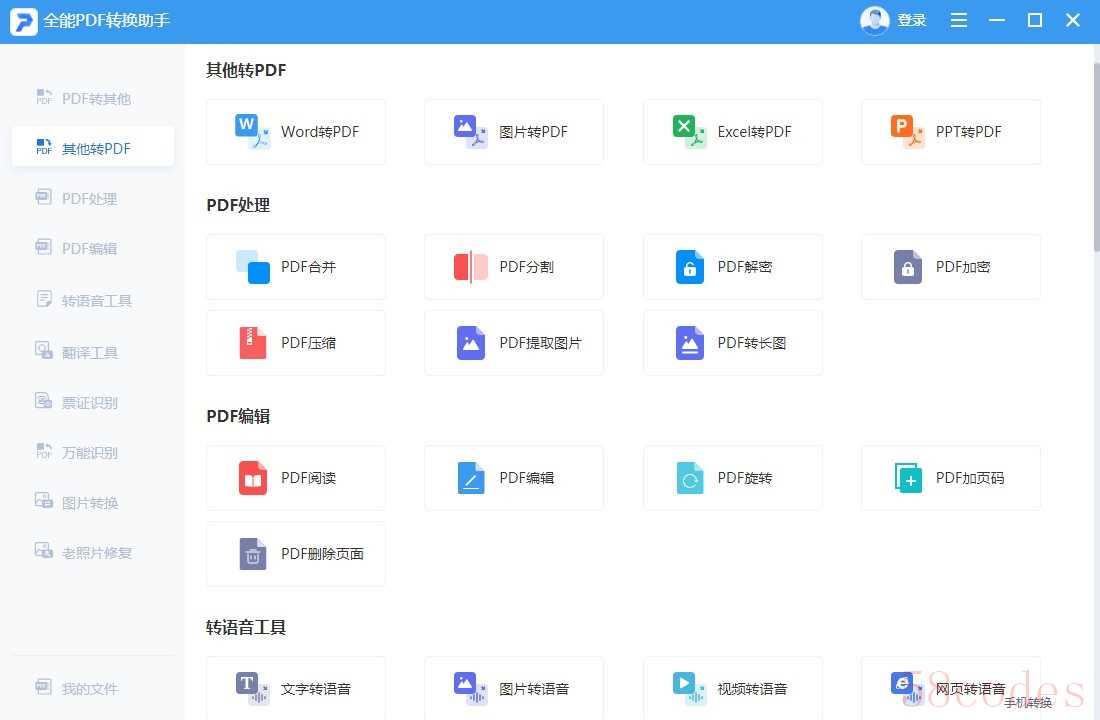Image resolution: width=1100 pixels, height=720 pixels.
Task: Open the PPT转PDF converter
Action: (951, 132)
